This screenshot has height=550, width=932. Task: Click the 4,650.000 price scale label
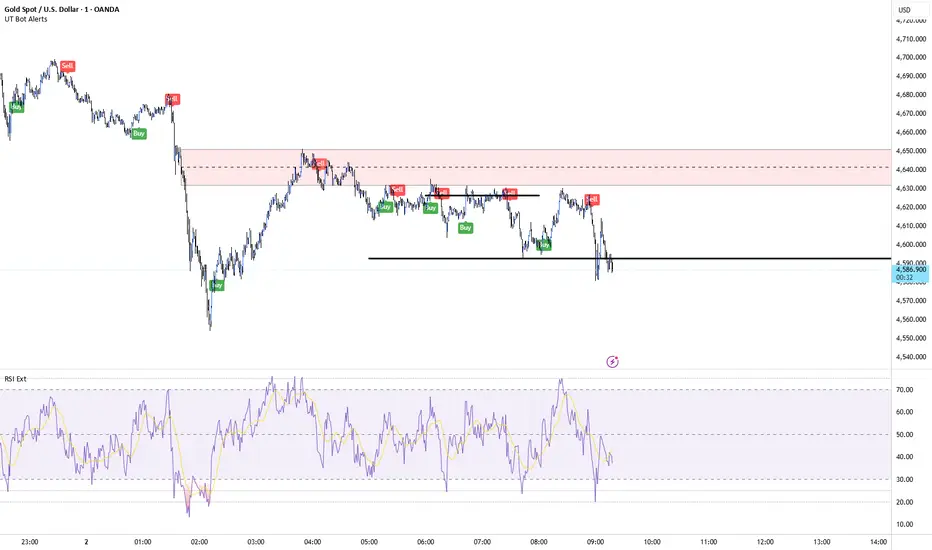click(911, 151)
